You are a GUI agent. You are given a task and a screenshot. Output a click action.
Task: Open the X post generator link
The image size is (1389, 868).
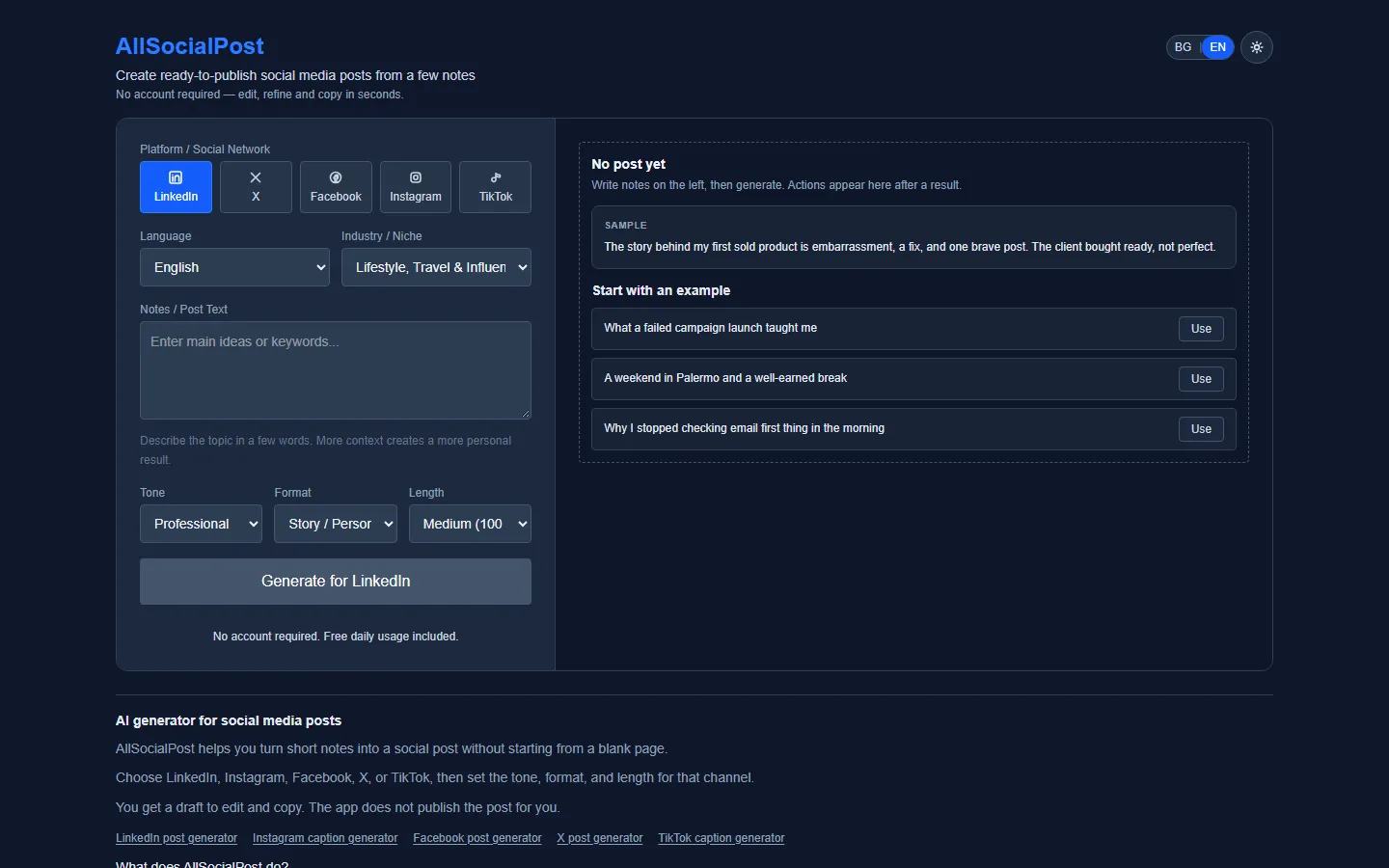[600, 838]
